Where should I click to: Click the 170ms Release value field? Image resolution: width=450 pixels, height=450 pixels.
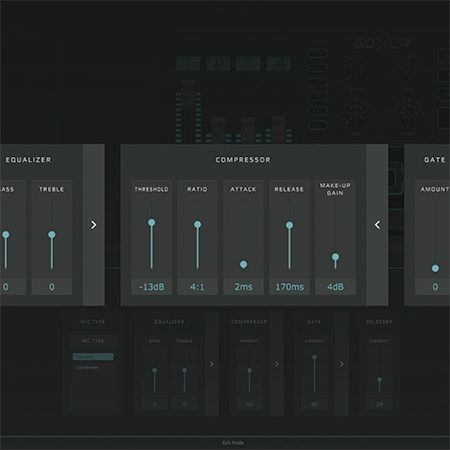(x=289, y=287)
